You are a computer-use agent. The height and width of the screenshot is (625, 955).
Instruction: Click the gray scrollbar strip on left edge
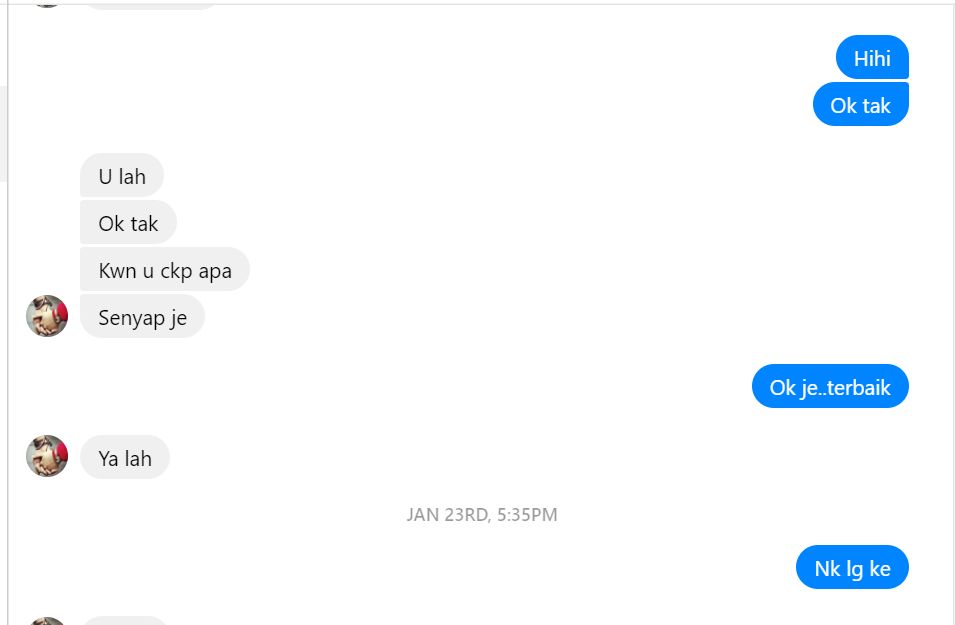point(3,134)
